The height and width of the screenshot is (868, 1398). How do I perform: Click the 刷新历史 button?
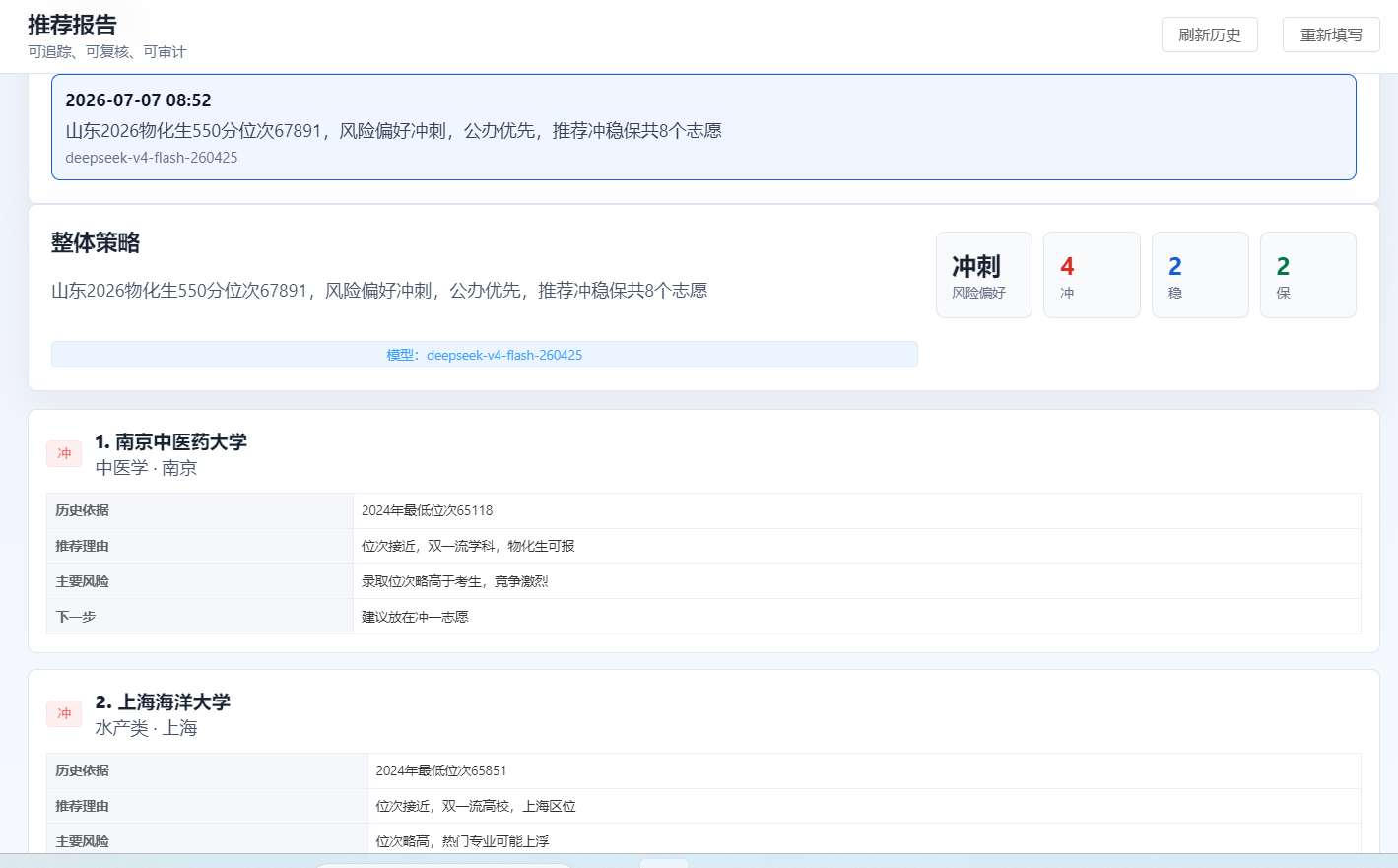pos(1210,34)
